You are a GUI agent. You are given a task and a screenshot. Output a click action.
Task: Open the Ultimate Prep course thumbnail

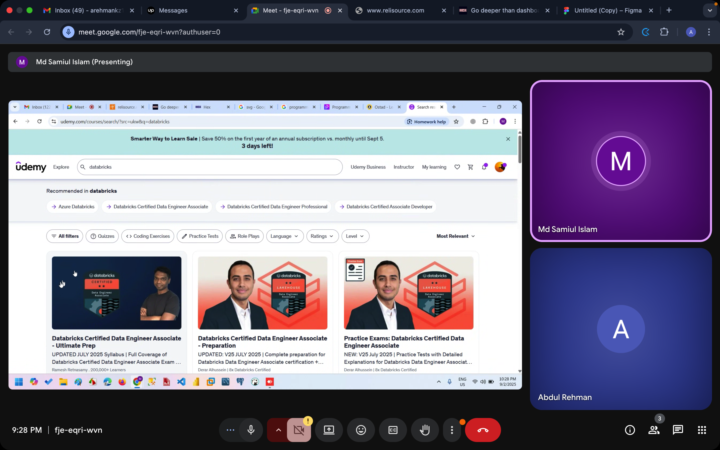click(117, 292)
